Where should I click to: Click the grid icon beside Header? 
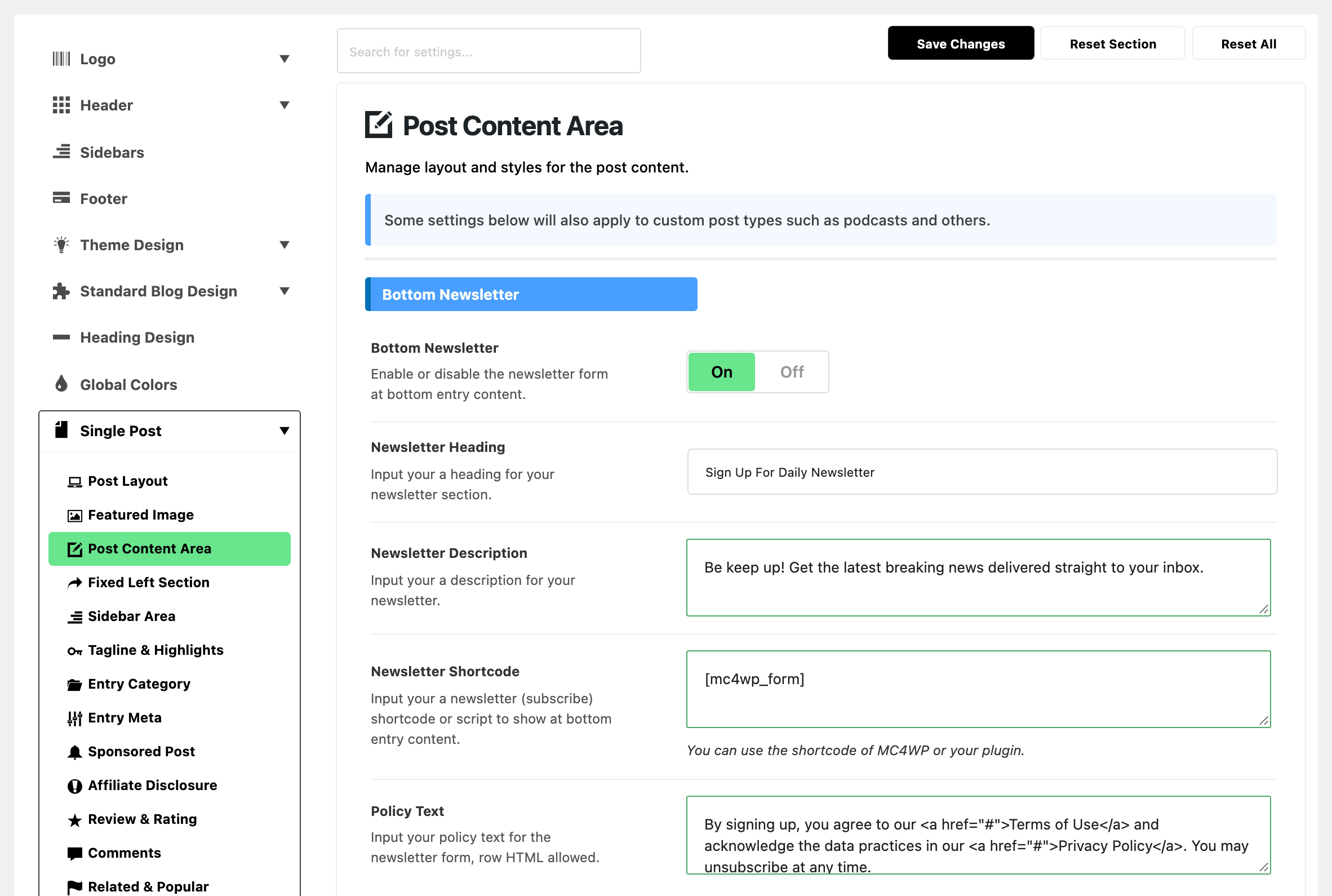click(61, 105)
